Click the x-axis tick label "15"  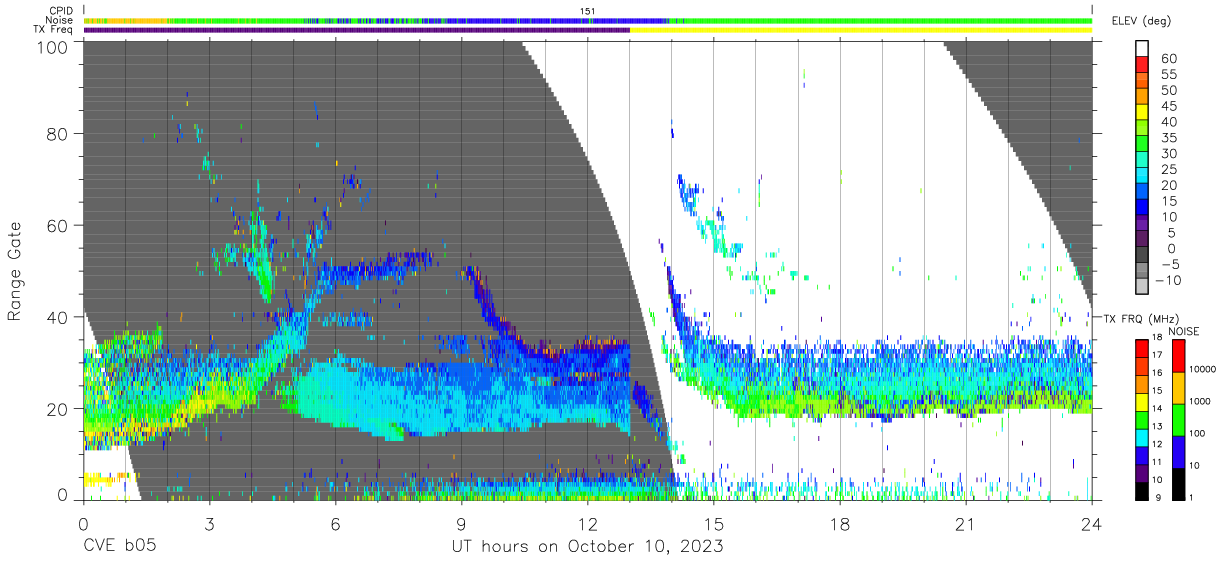point(714,524)
